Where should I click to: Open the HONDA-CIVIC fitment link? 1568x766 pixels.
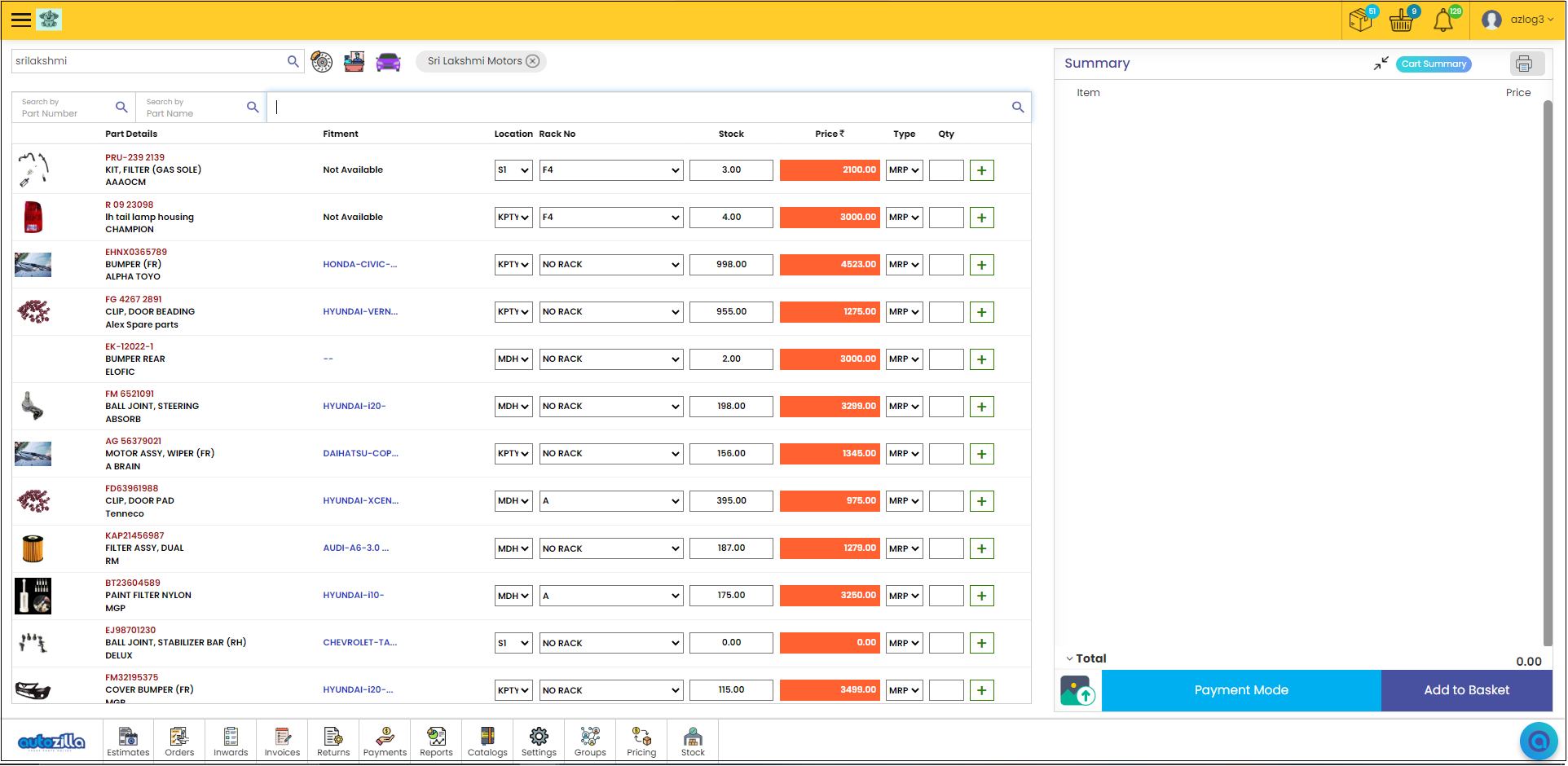pyautogui.click(x=360, y=265)
